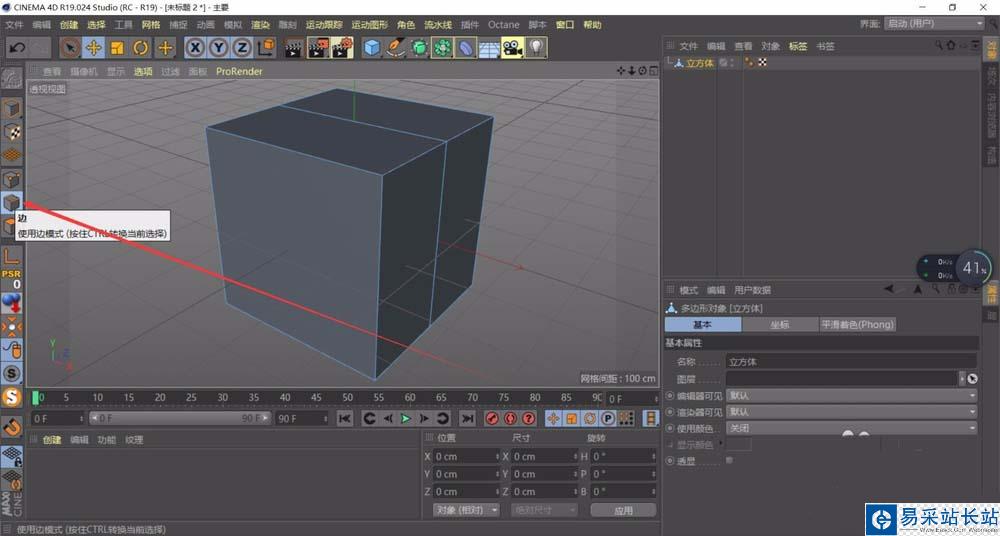Open the 使用颜色 dropdown
The image size is (1000, 536).
(850, 428)
